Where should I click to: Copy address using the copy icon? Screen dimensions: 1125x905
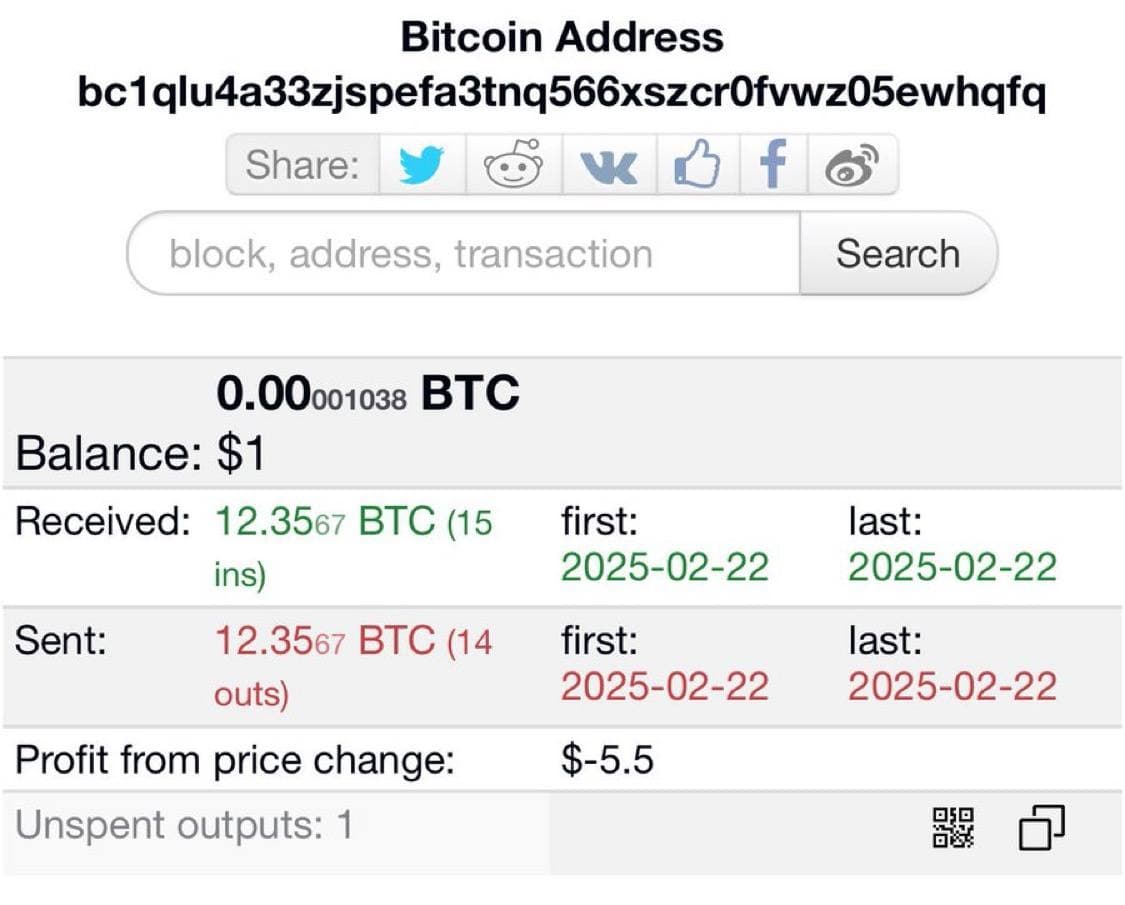[x=1041, y=828]
